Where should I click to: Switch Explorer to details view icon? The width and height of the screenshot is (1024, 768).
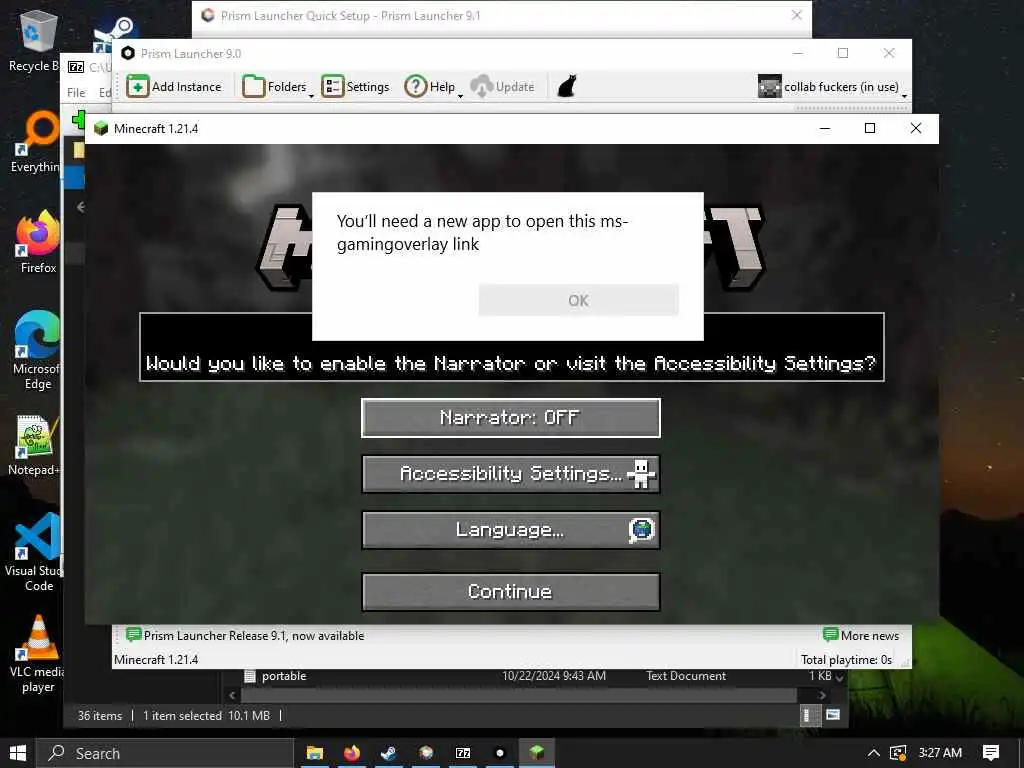tap(810, 715)
